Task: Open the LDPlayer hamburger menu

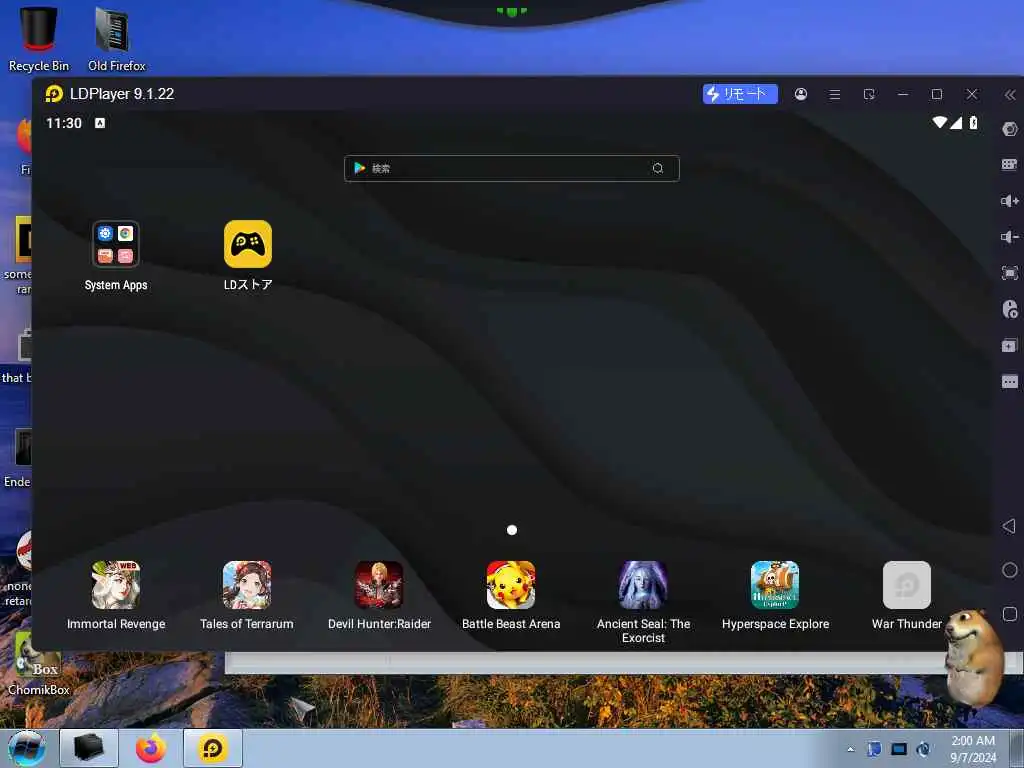Action: 835,95
